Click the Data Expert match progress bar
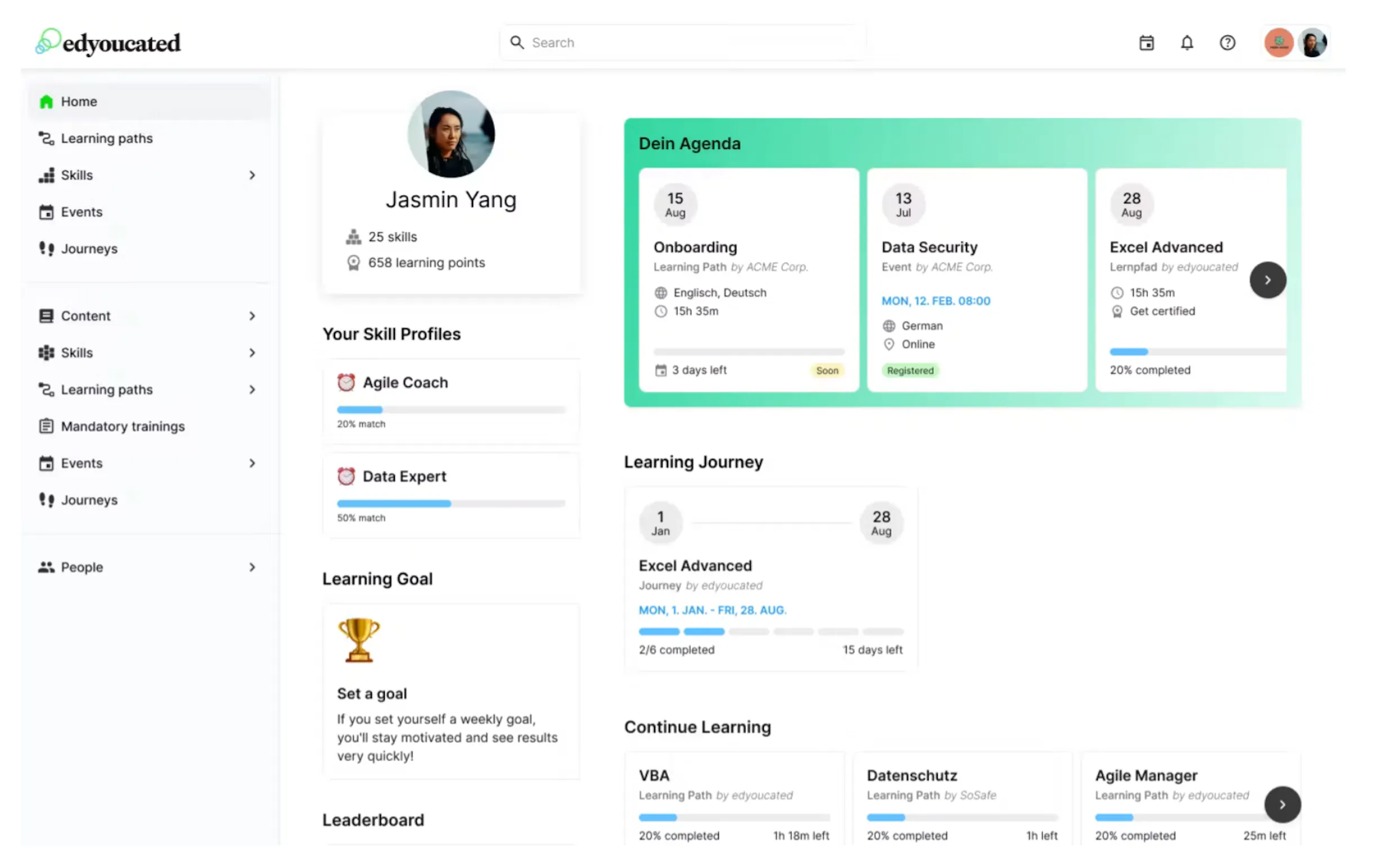Screen dimensions: 1400x862 451,503
